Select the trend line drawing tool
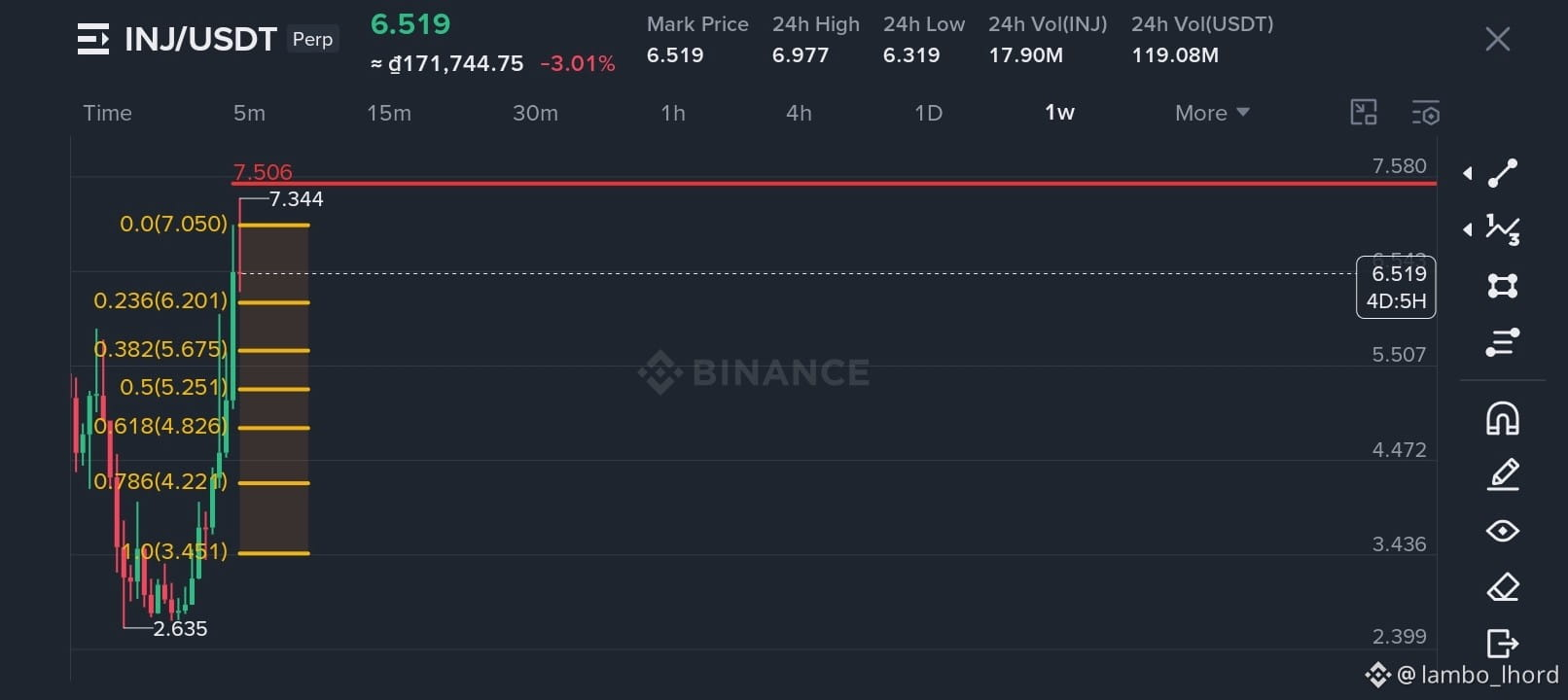Viewport: 1568px width, 700px height. (x=1503, y=173)
